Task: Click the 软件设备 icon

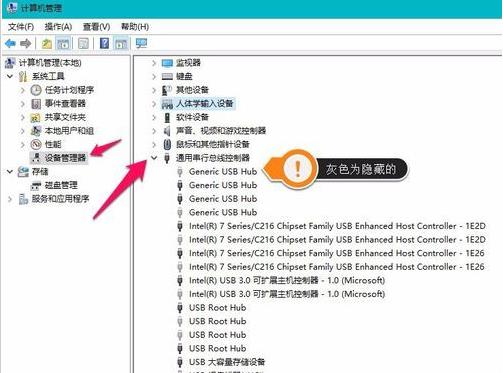Action: tap(167, 117)
